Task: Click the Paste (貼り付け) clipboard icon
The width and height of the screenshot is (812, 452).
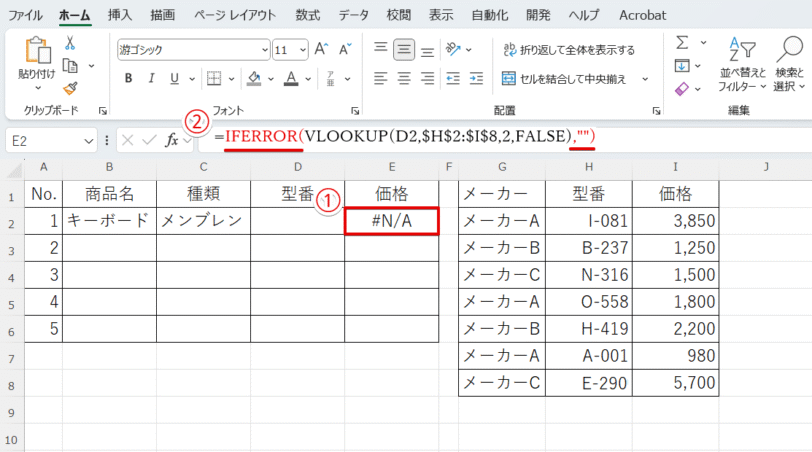Action: click(x=37, y=51)
